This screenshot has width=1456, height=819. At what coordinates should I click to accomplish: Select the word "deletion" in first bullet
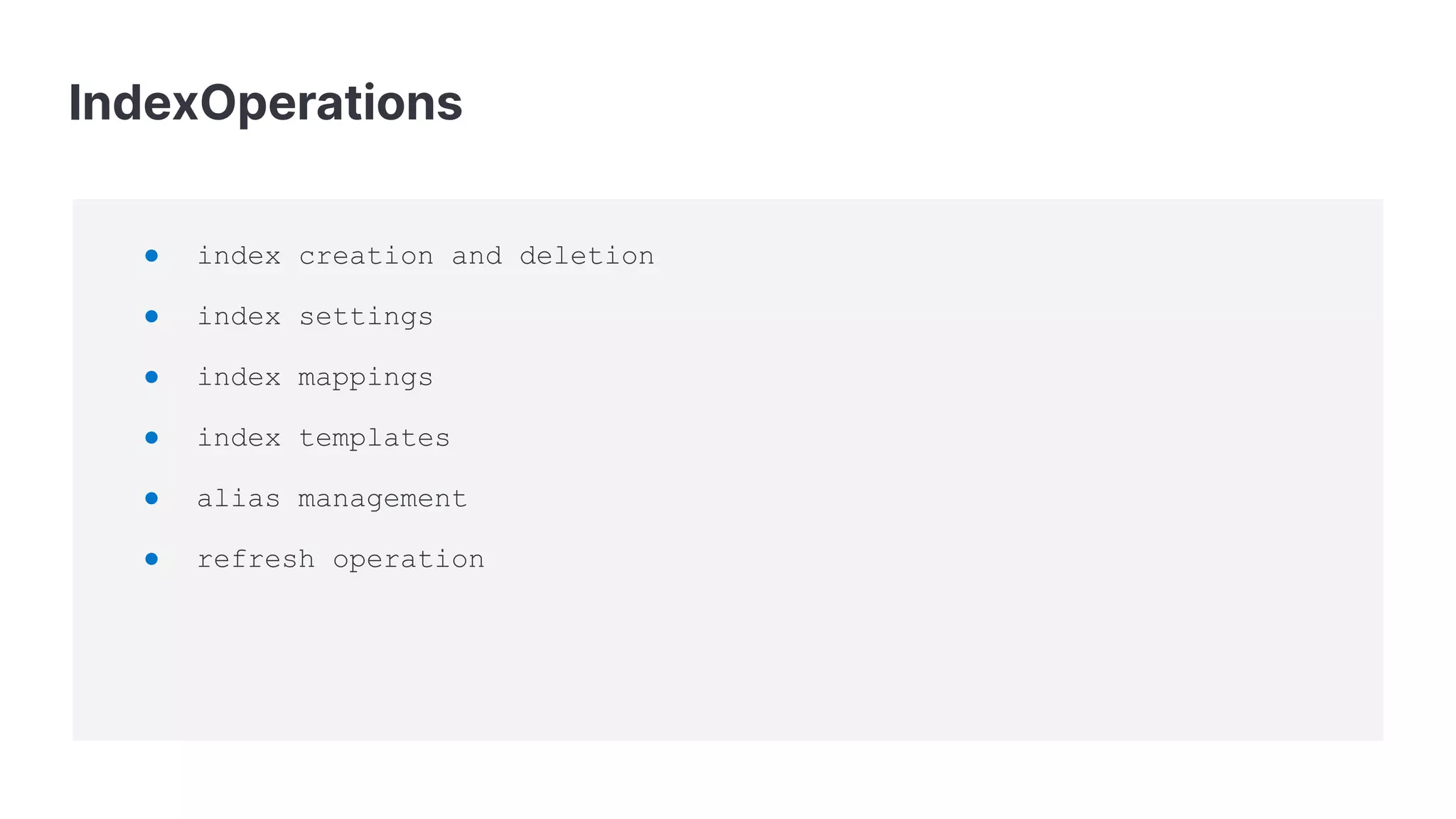point(587,256)
